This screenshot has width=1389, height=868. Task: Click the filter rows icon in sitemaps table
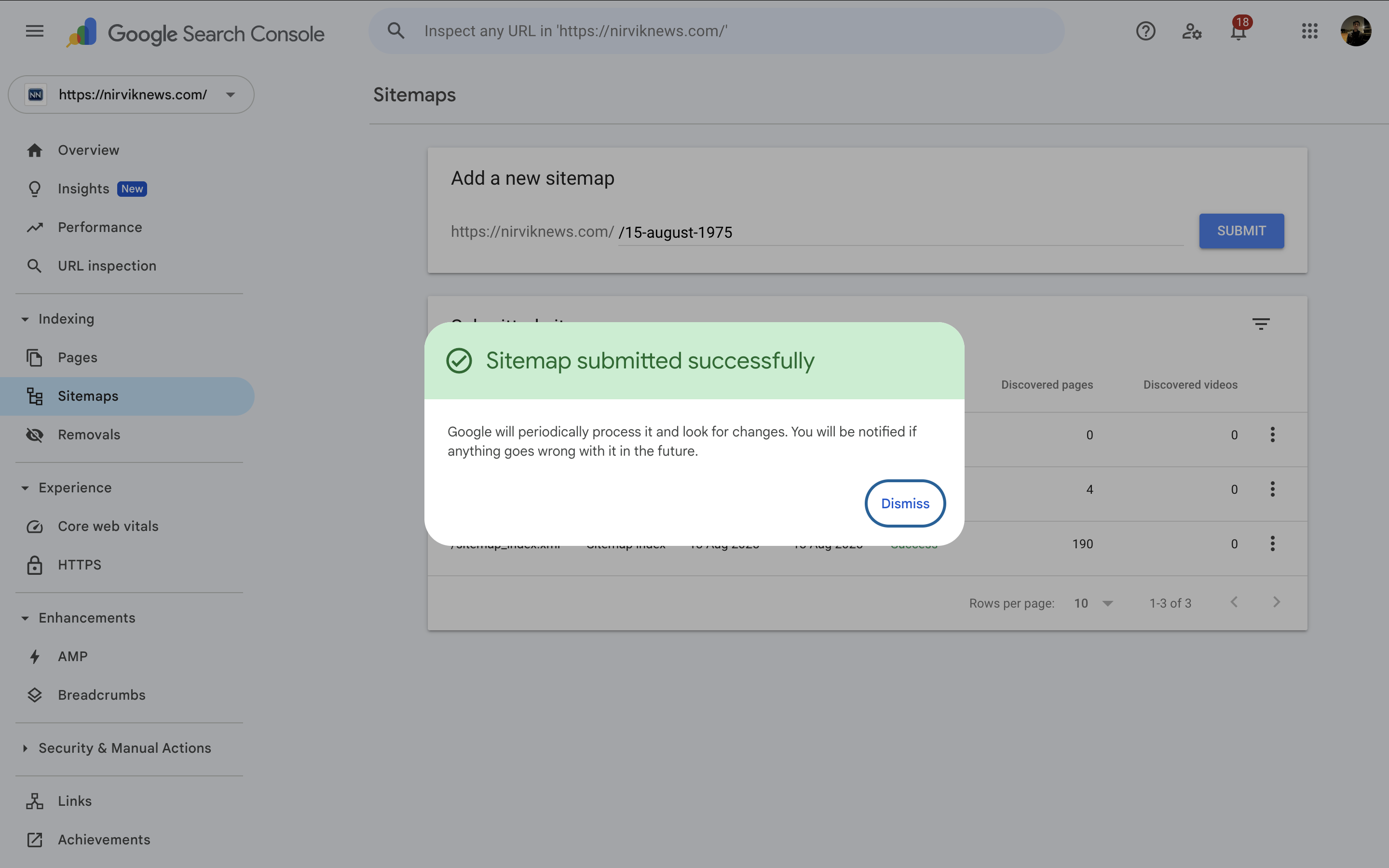[1260, 325]
